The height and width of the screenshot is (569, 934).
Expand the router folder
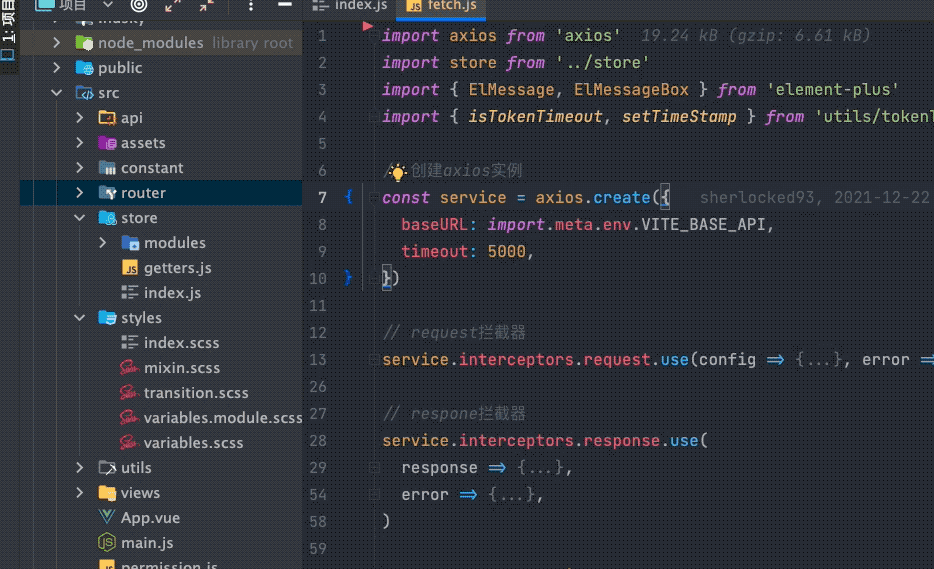point(80,193)
